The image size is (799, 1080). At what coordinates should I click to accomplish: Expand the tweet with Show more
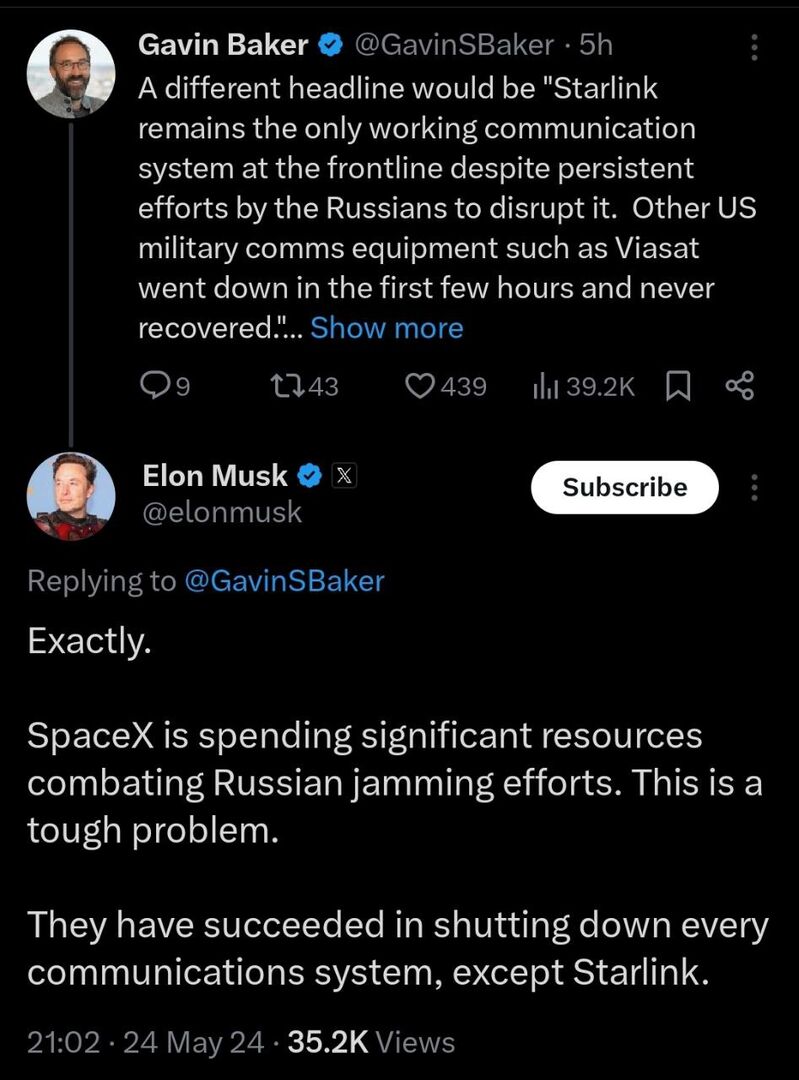[386, 328]
